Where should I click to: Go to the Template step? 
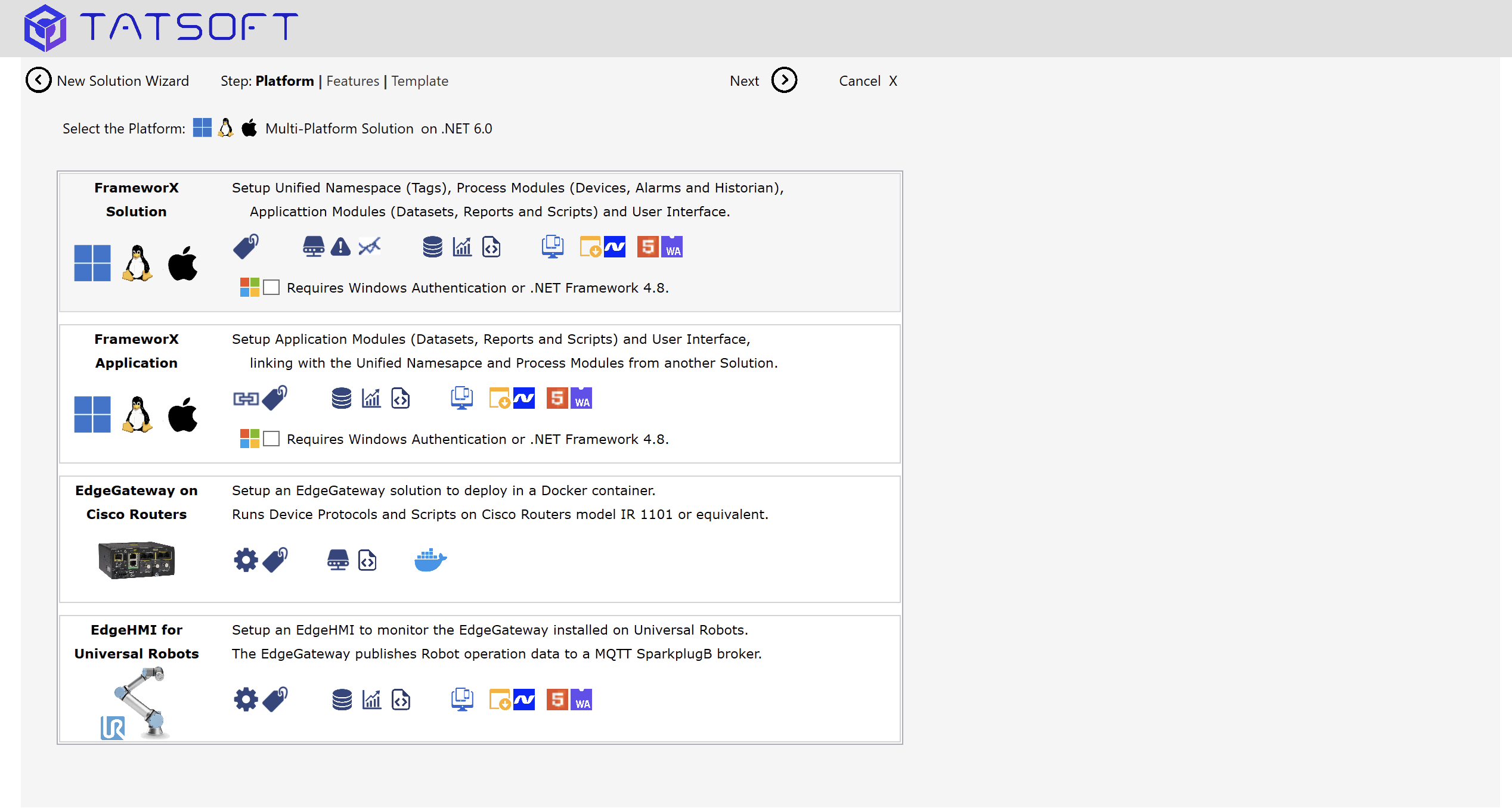pyautogui.click(x=420, y=81)
